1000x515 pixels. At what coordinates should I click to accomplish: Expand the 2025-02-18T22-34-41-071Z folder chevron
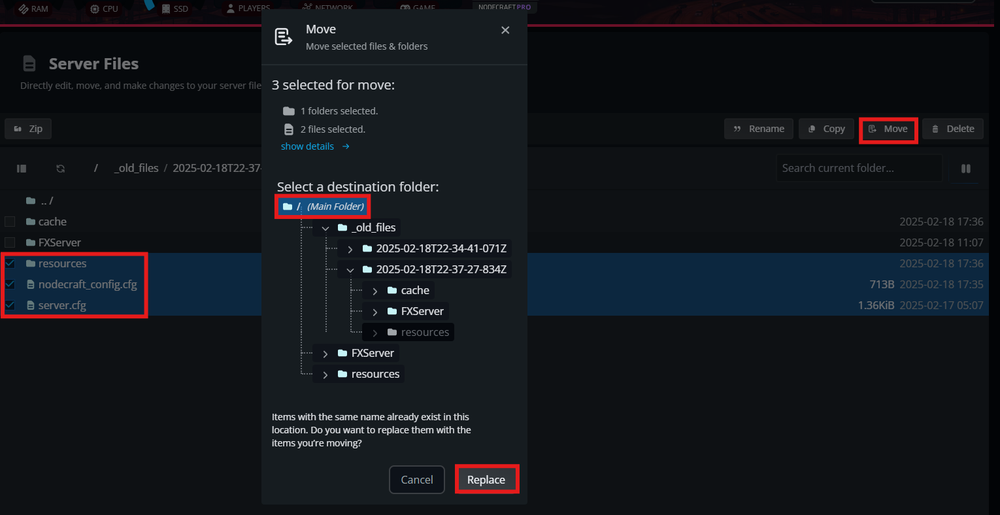click(350, 249)
